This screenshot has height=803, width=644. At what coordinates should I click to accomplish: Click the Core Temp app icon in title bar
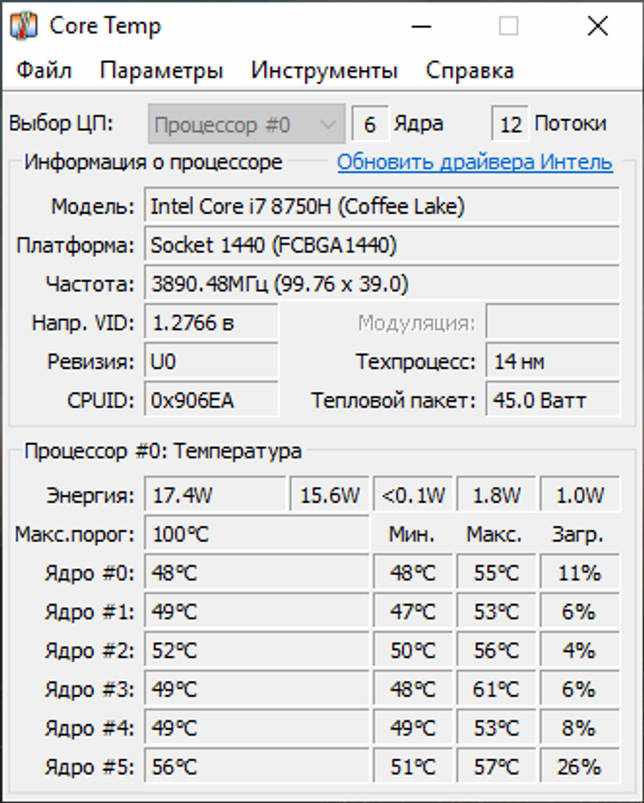(x=24, y=26)
